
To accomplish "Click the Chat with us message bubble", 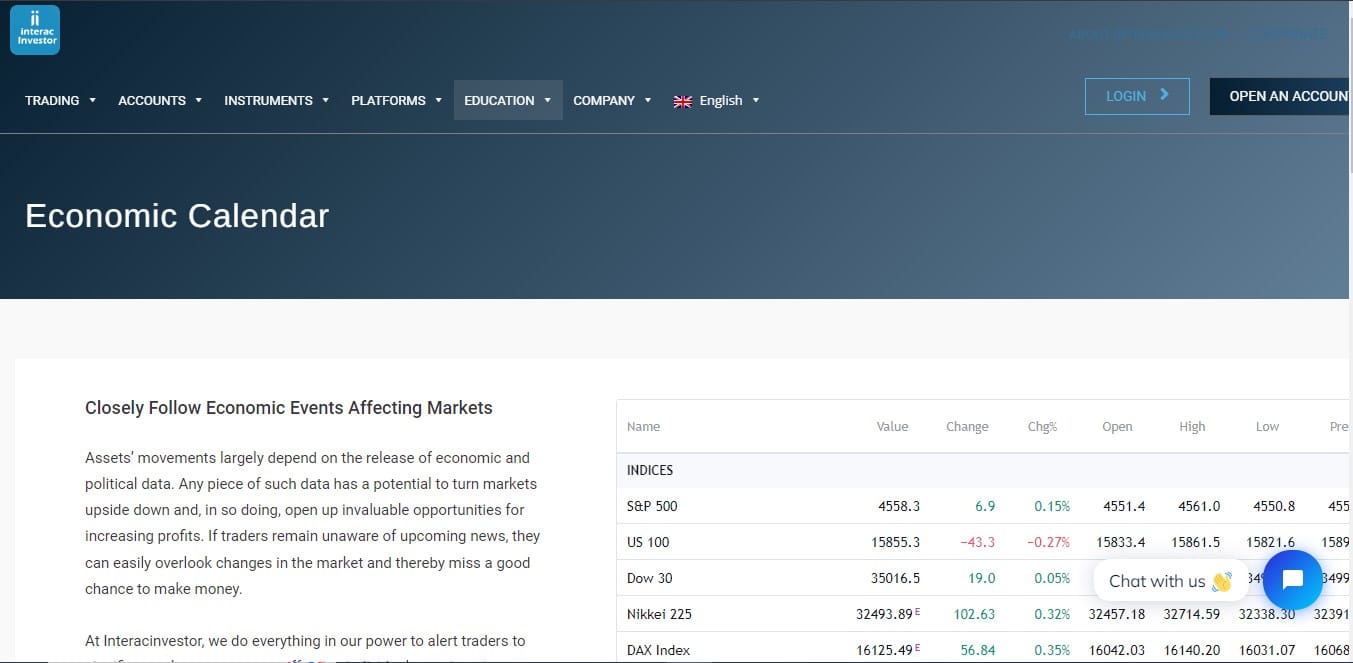I will tap(1170, 581).
